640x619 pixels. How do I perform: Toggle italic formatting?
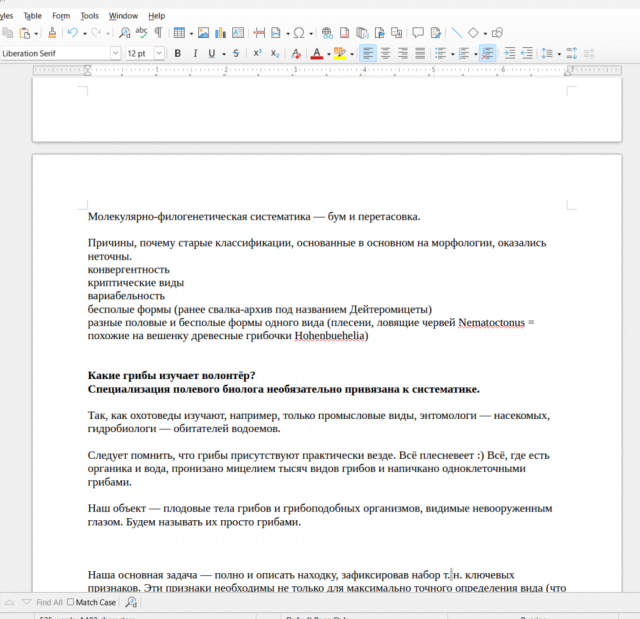pyautogui.click(x=195, y=53)
